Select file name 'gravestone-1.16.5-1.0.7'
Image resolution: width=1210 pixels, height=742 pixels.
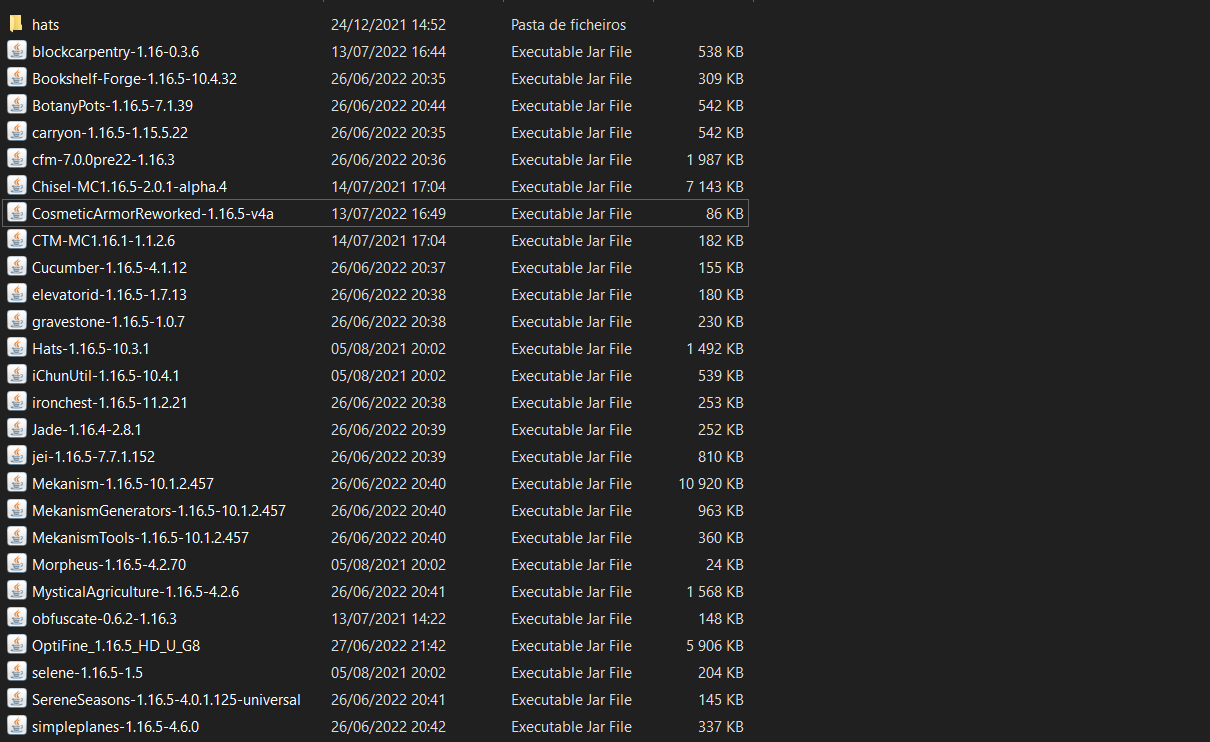(x=108, y=321)
